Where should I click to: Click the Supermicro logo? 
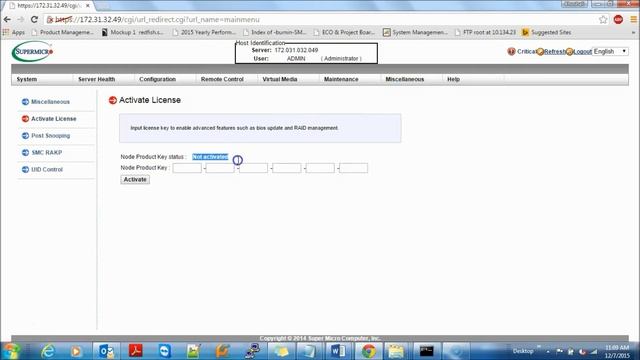(32, 51)
